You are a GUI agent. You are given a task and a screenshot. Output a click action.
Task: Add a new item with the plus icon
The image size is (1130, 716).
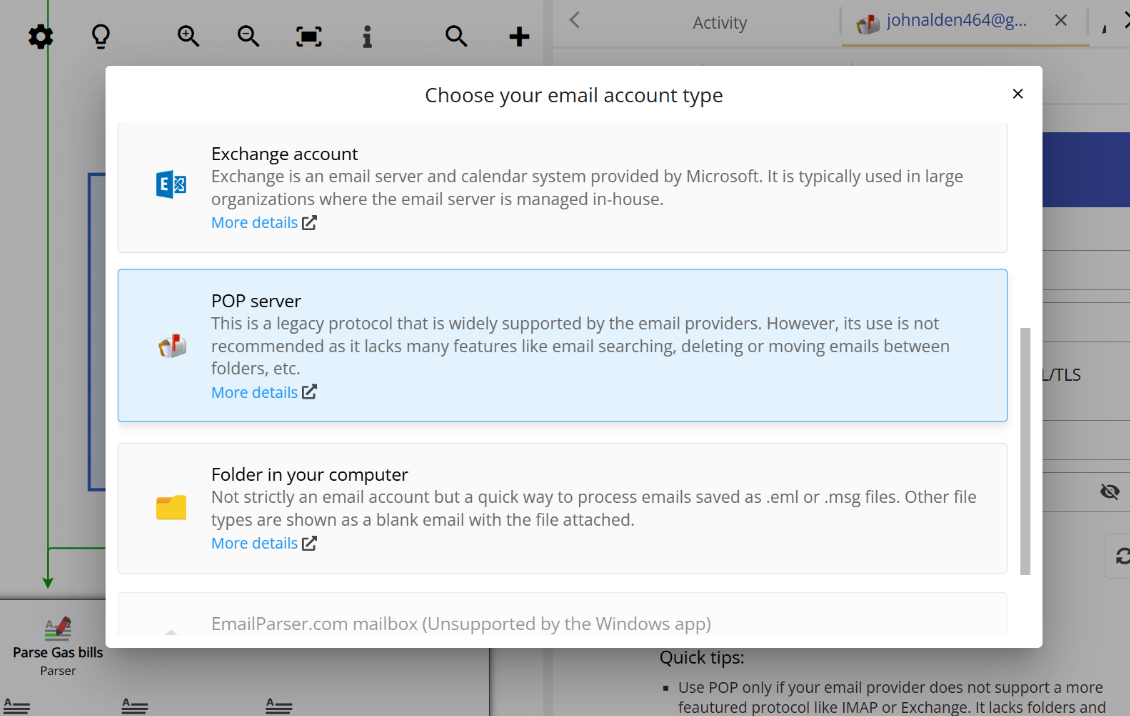518,36
